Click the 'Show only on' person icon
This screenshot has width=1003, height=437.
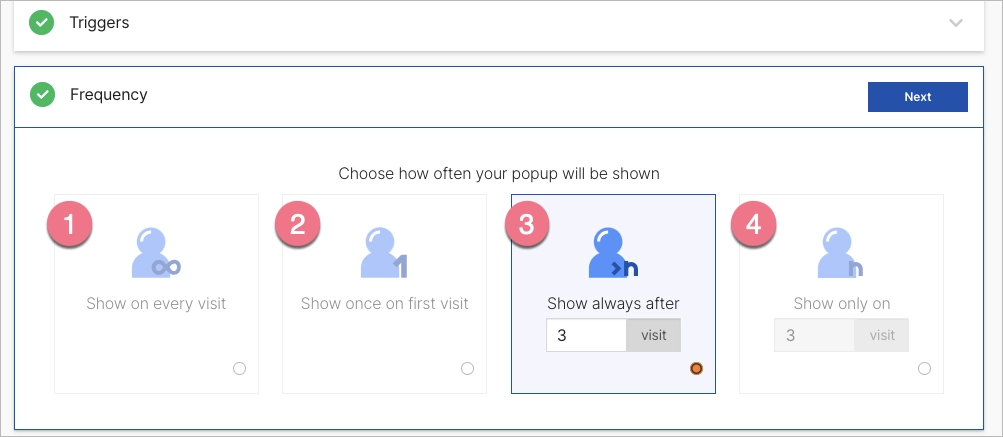(x=840, y=252)
